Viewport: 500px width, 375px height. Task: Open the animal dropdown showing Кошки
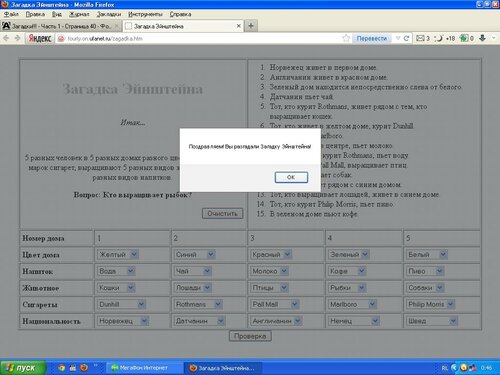coord(116,288)
